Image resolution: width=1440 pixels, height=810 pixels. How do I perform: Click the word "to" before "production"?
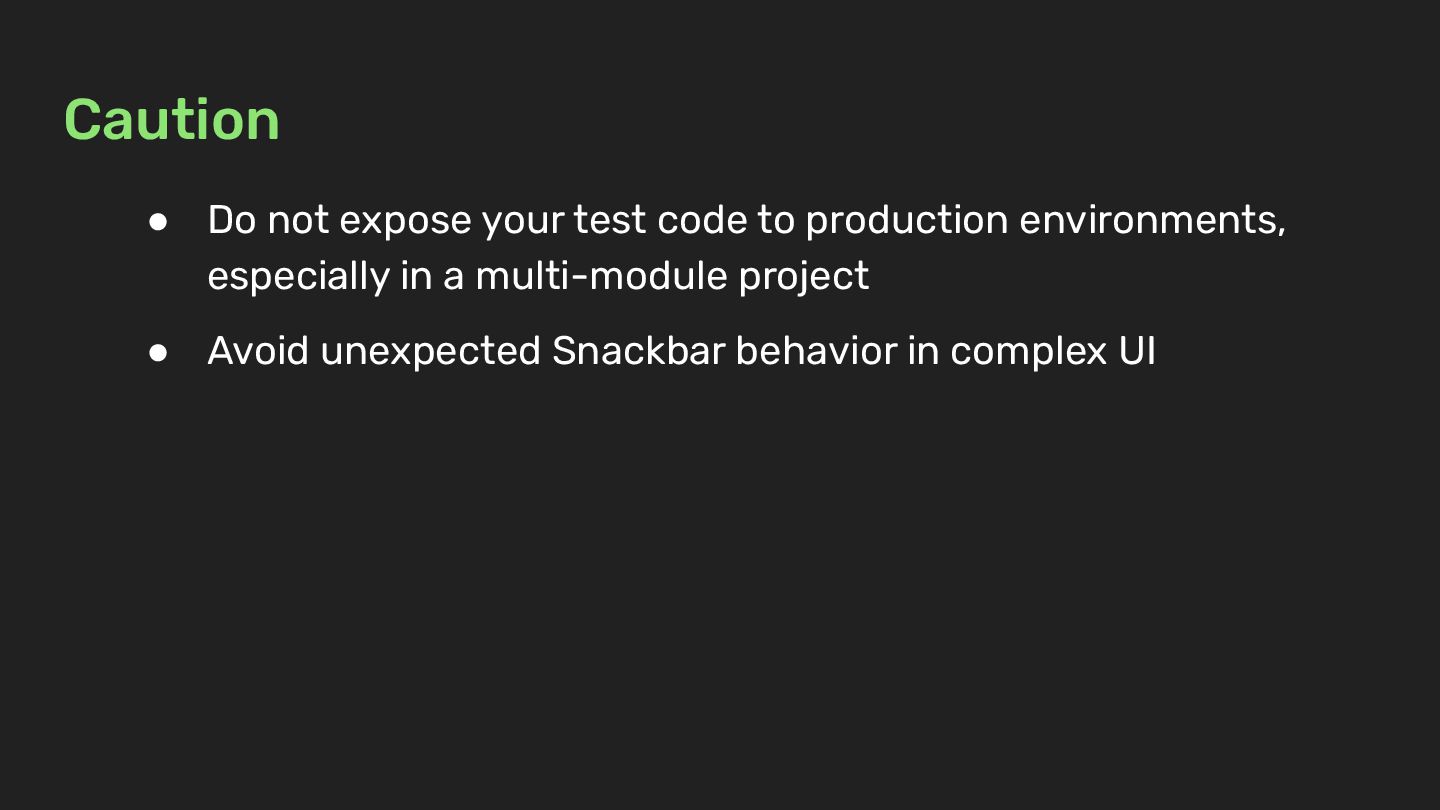[x=775, y=220]
